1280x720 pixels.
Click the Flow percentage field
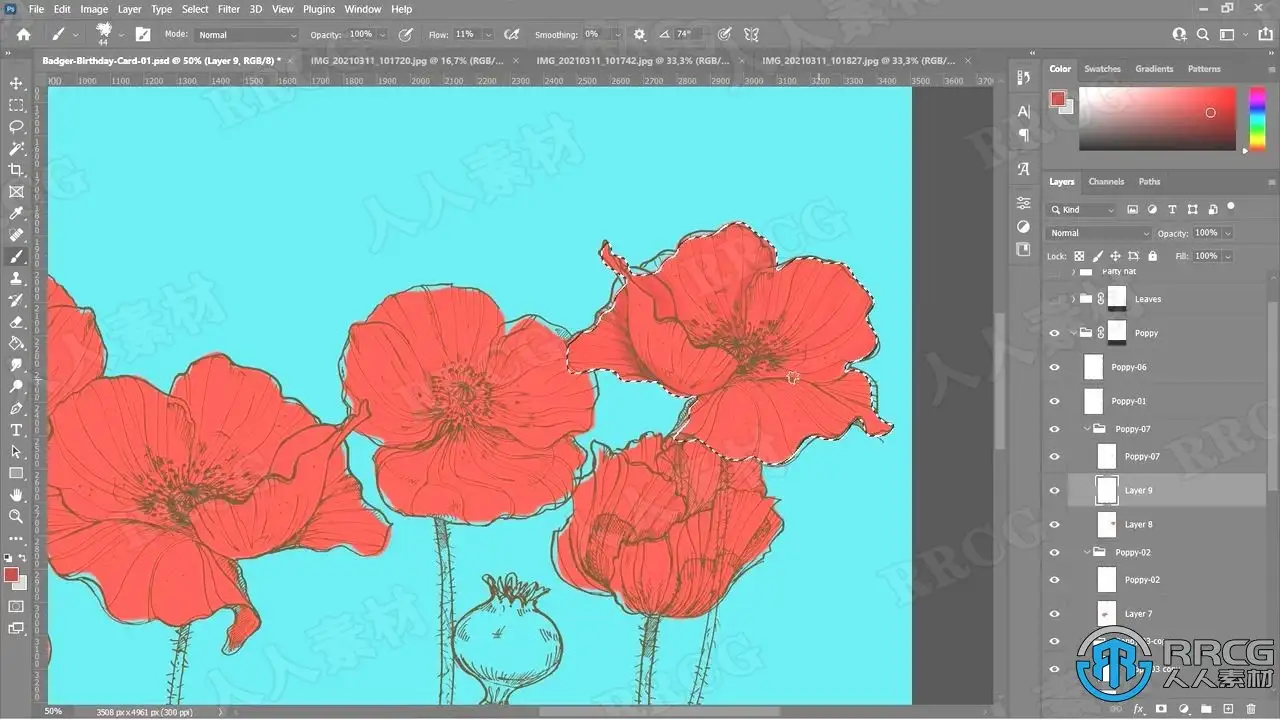(465, 34)
